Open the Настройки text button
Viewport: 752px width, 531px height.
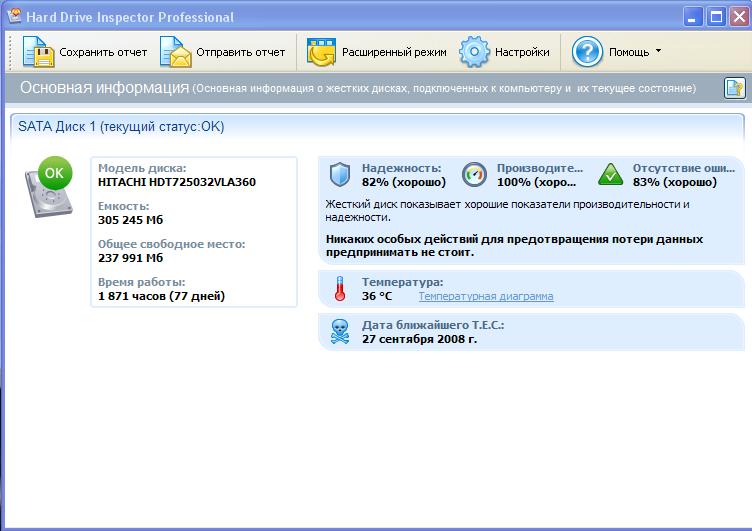coord(522,52)
